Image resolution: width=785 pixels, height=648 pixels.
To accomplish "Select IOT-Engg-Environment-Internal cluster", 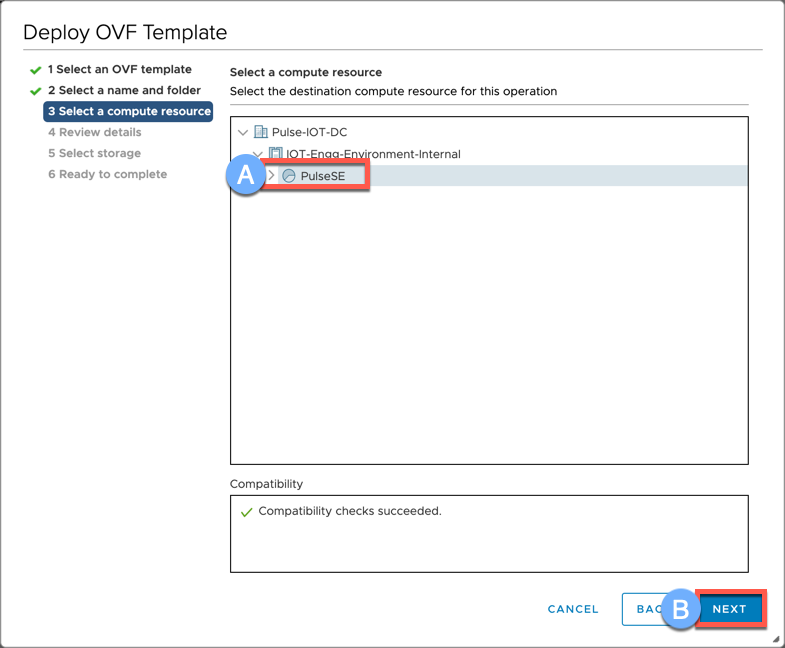I will pyautogui.click(x=373, y=154).
